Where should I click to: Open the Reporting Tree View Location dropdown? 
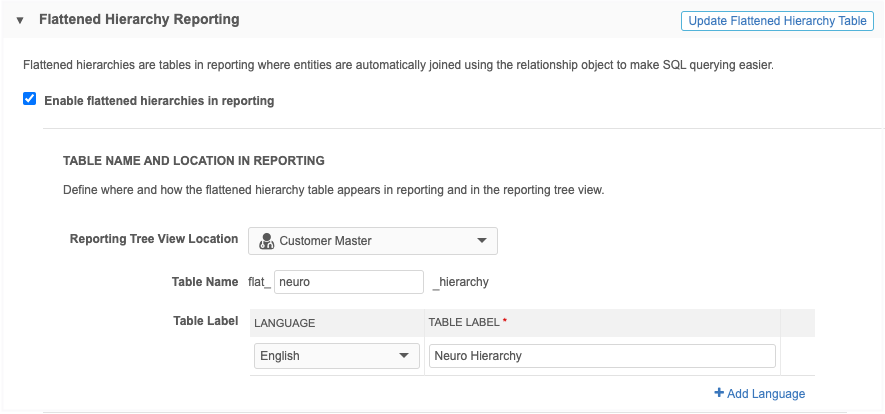point(372,241)
